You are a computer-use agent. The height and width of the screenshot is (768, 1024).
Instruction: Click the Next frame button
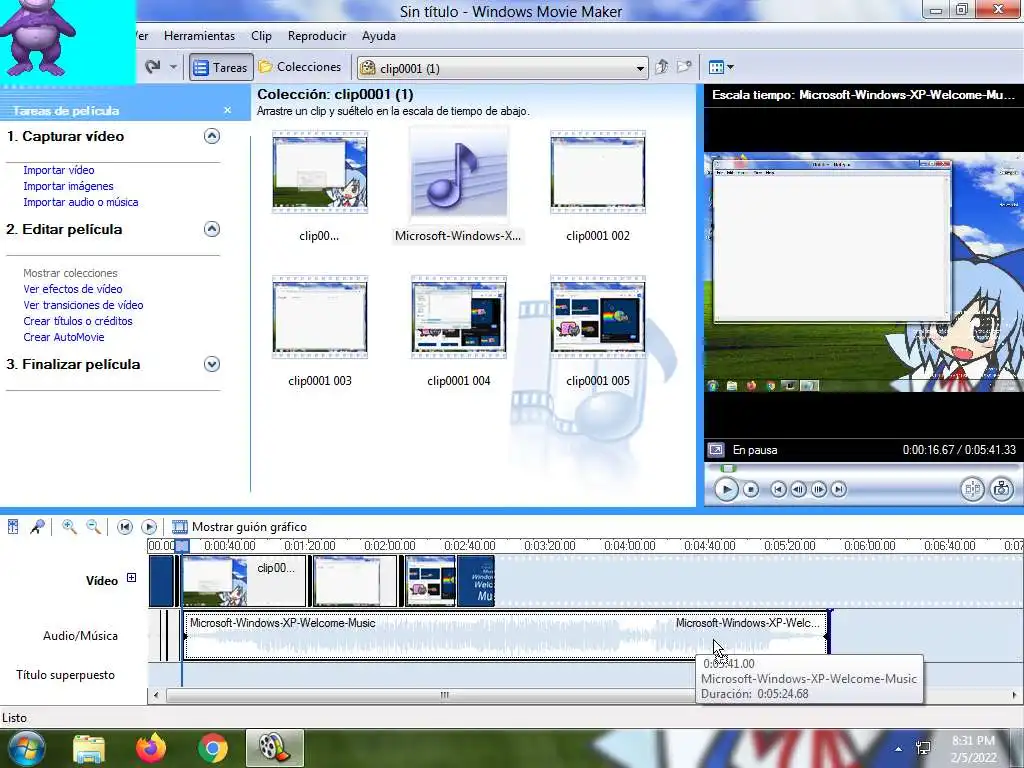pos(819,489)
